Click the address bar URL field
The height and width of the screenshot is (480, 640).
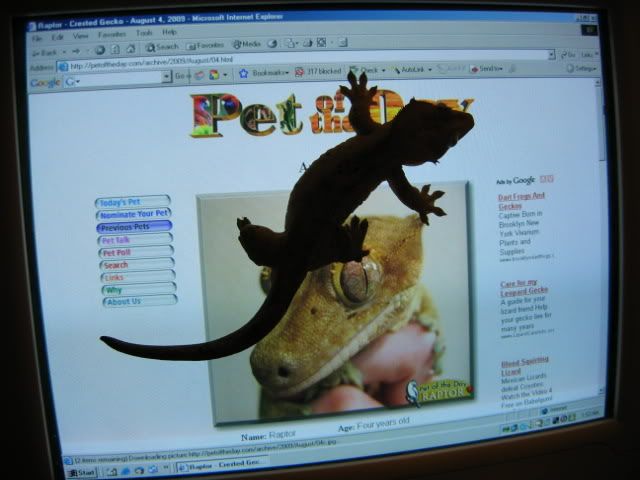[x=306, y=59]
